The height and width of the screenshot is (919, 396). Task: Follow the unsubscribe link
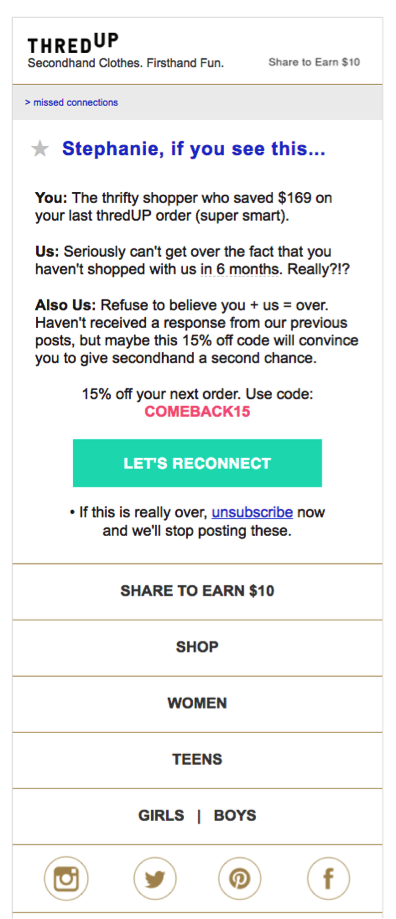pos(252,512)
